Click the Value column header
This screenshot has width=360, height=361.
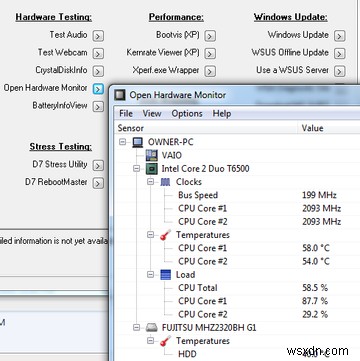pos(329,128)
